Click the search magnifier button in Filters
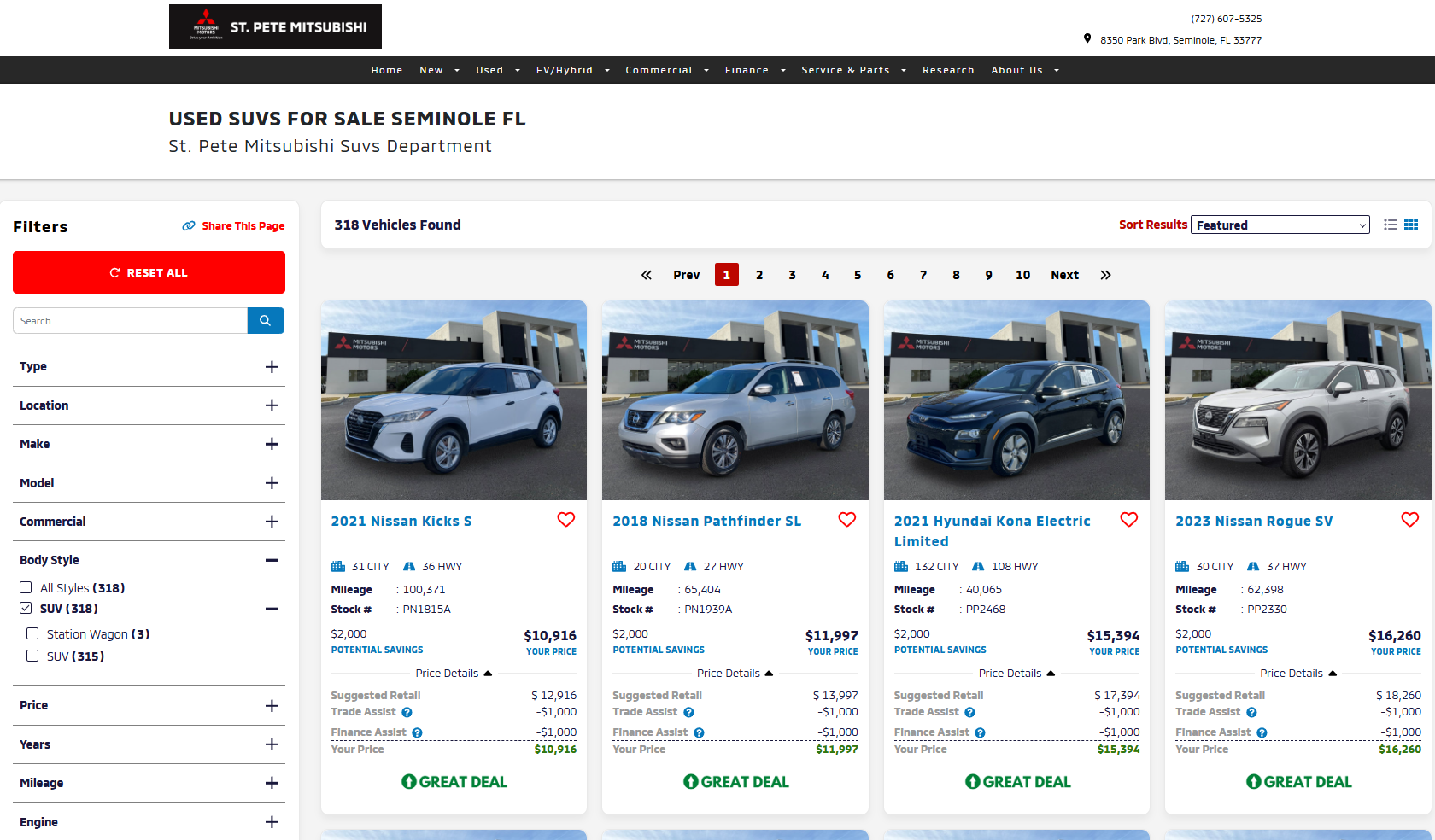 tap(266, 321)
